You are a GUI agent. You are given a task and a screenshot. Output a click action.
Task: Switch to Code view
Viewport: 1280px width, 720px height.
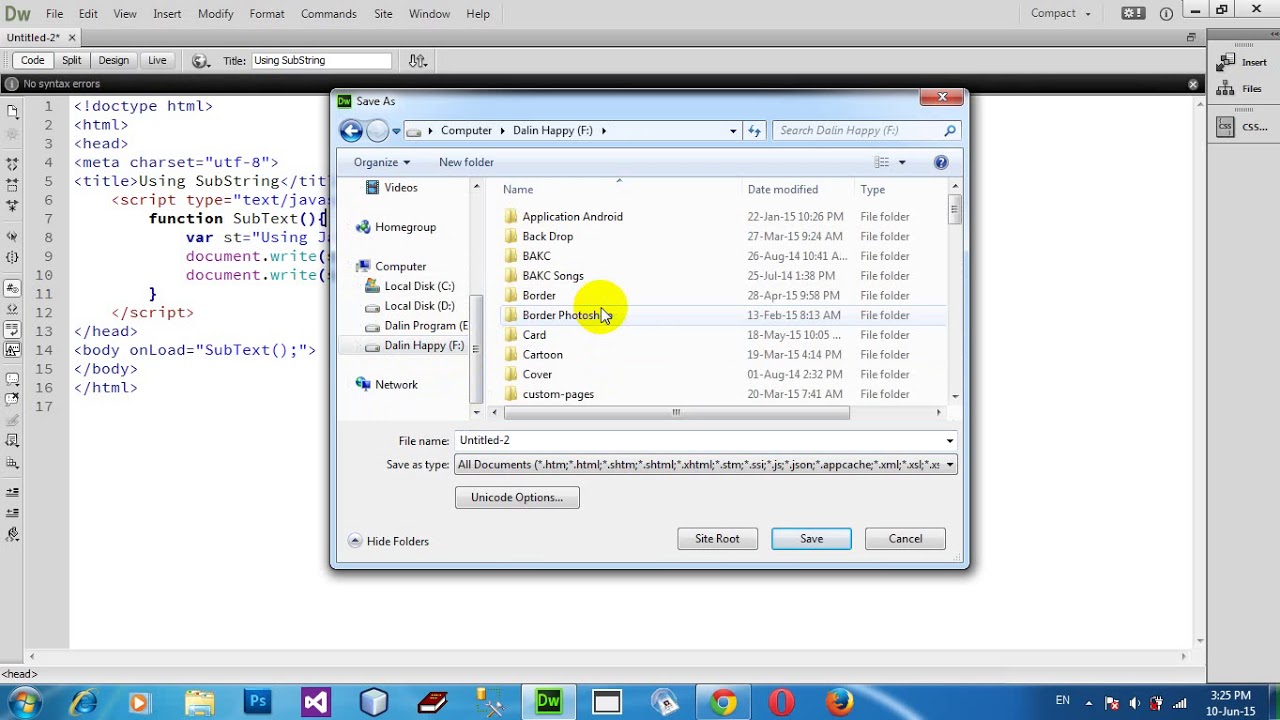coord(32,61)
